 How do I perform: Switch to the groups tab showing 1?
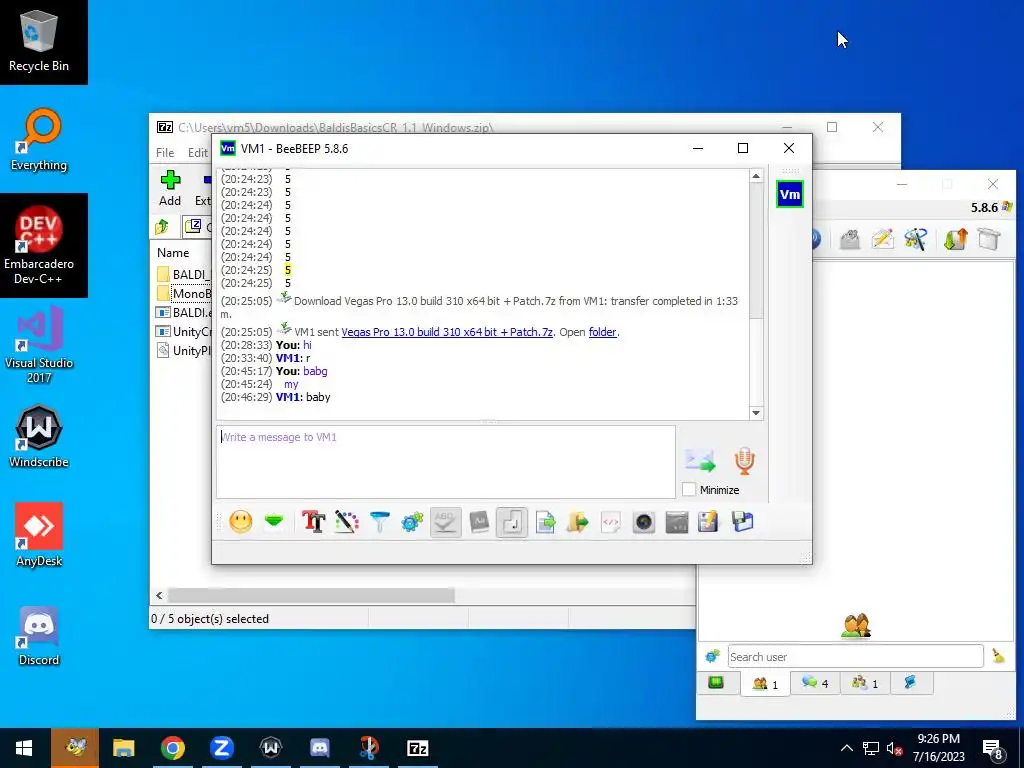(x=865, y=683)
